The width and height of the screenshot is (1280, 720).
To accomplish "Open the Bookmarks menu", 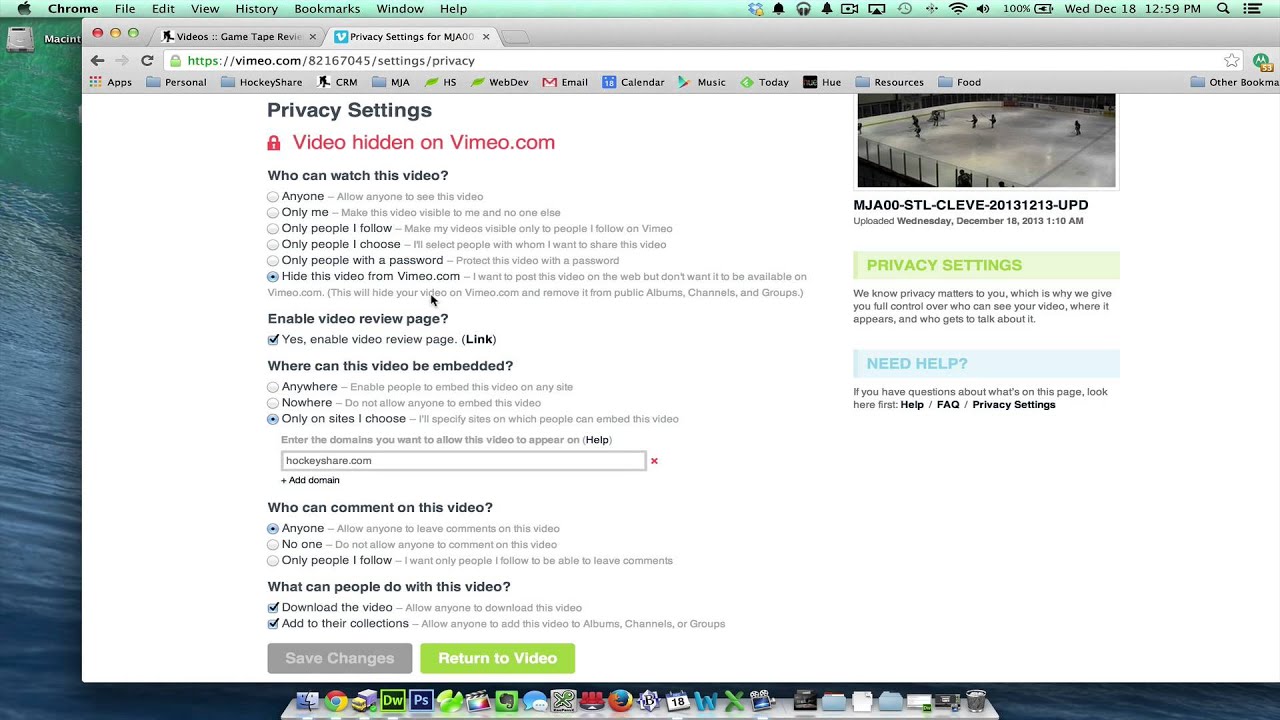I will (x=327, y=9).
